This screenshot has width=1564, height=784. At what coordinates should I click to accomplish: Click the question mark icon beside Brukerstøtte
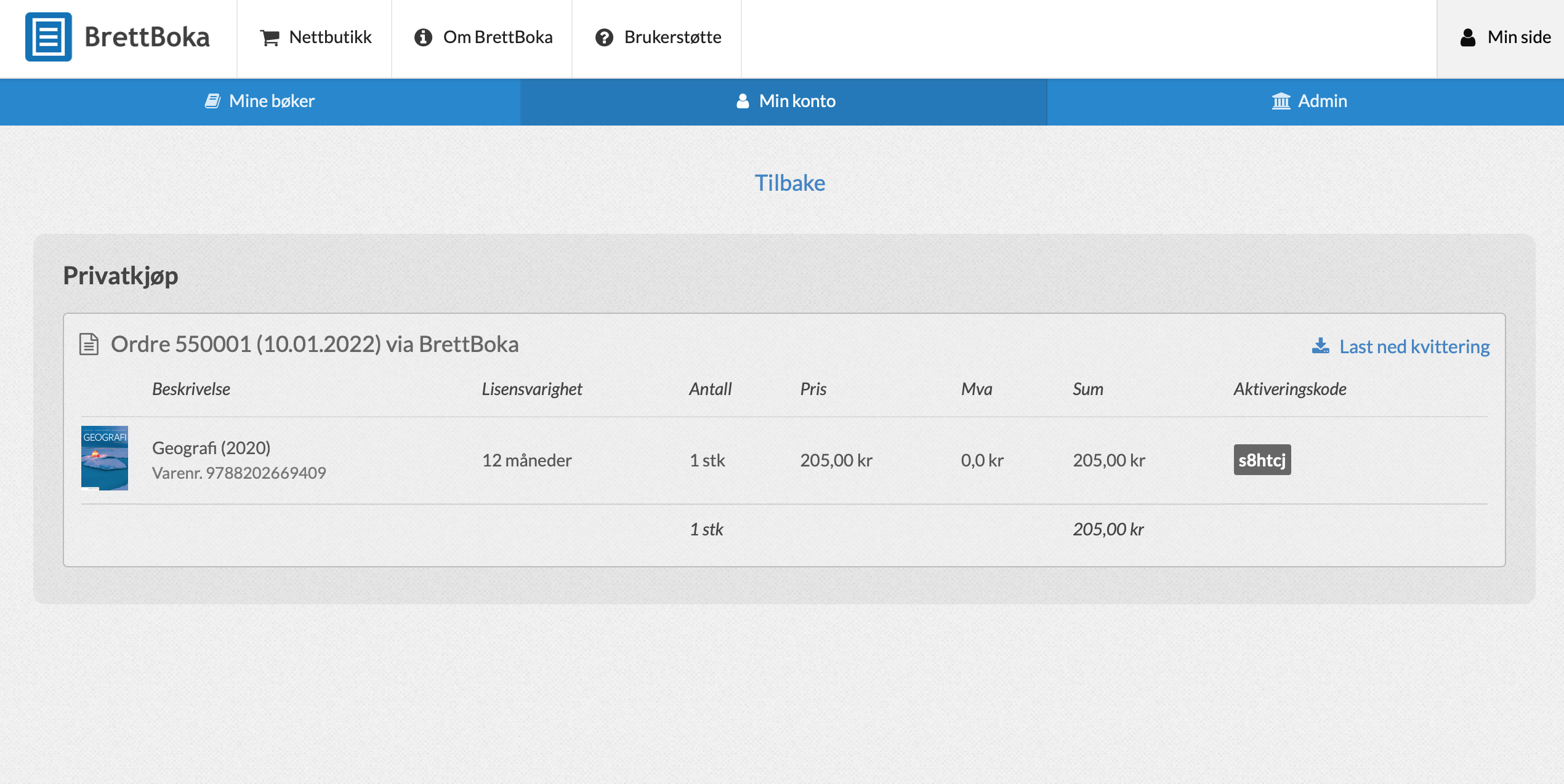pyautogui.click(x=604, y=38)
